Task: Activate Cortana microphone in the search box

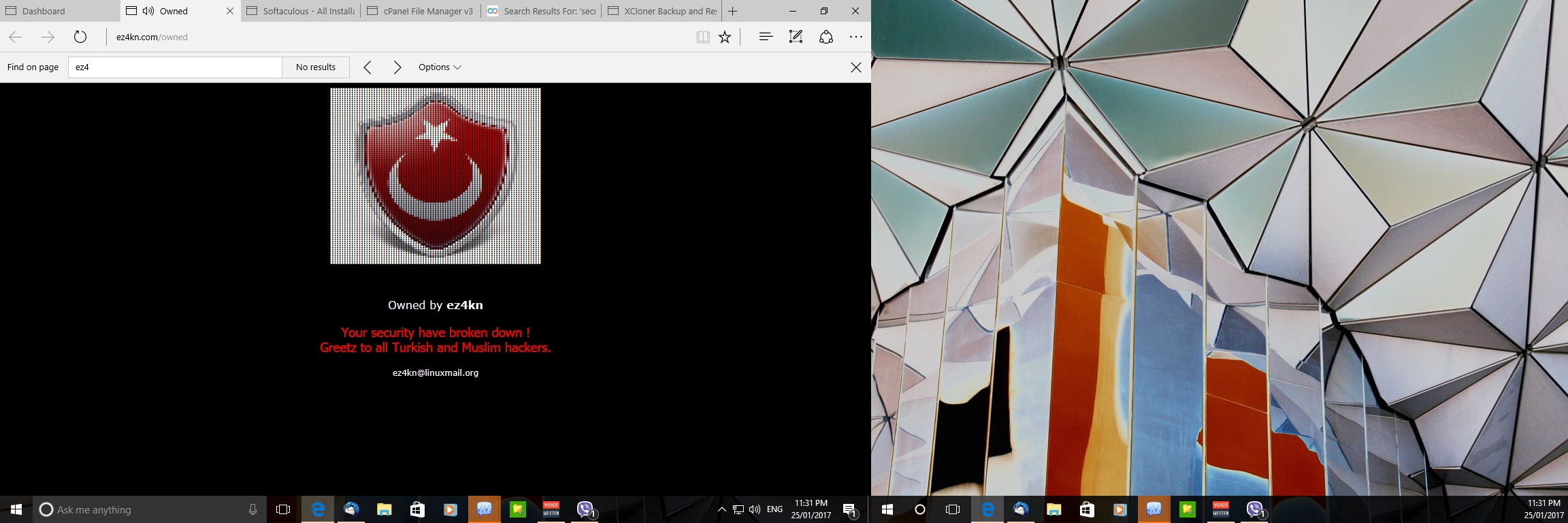Action: [252, 509]
